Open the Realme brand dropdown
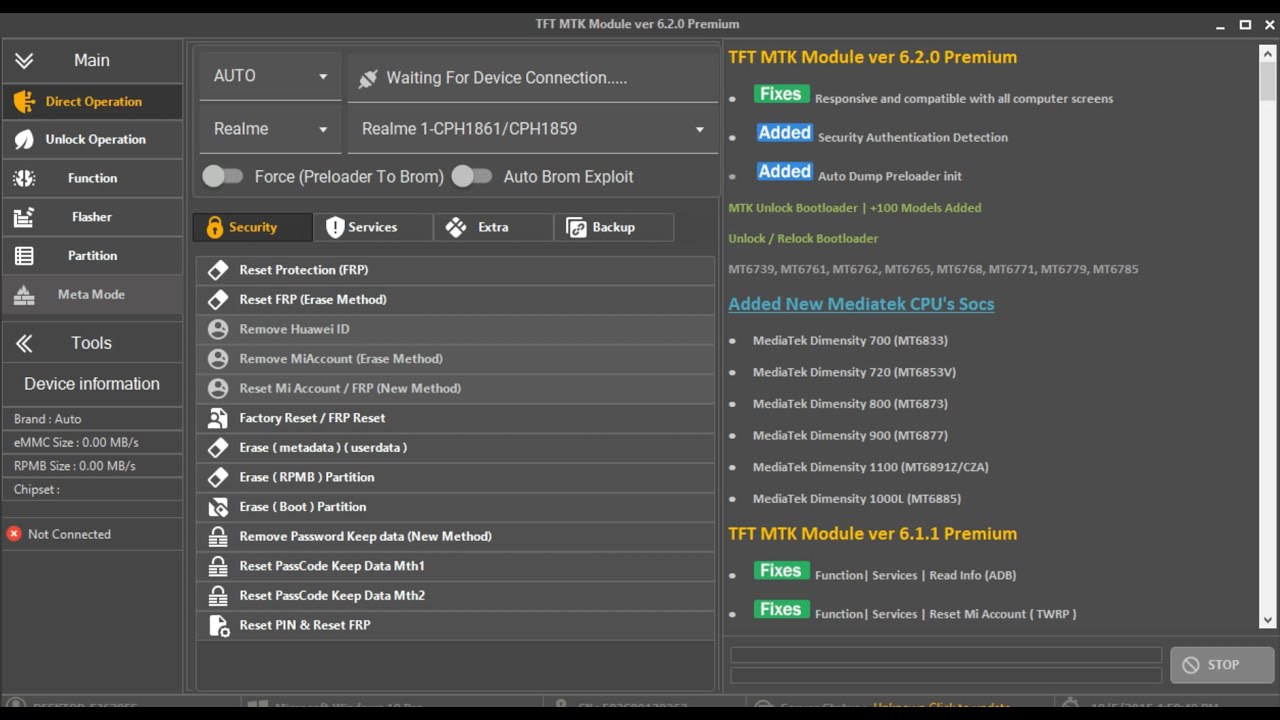This screenshot has height=720, width=1280. (270, 129)
